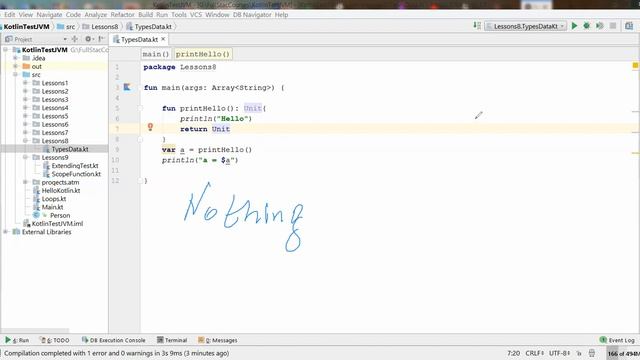Image resolution: width=640 pixels, height=360 pixels.
Task: Click Lessons8 breadcrumb in navigation bar
Action: tap(100, 27)
